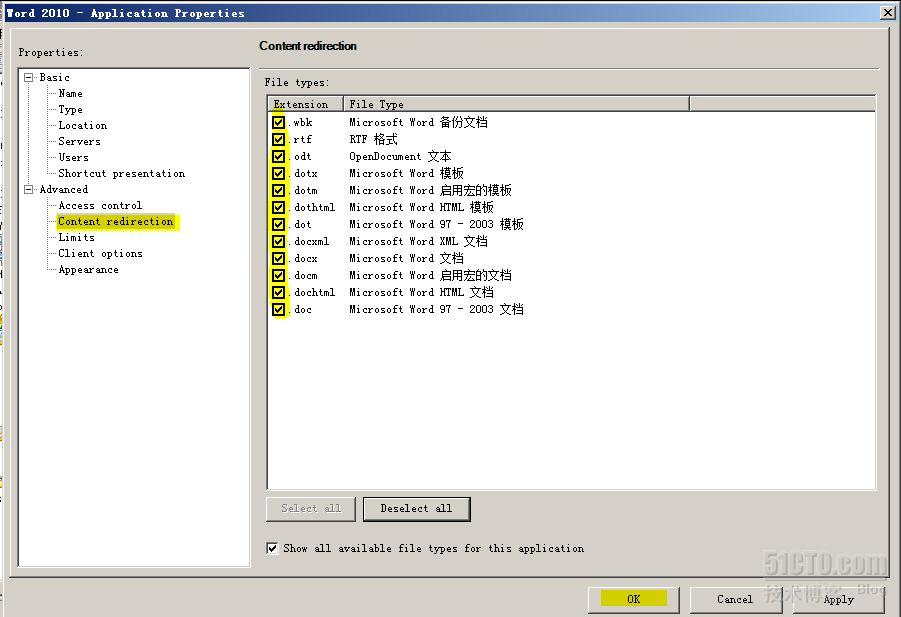Open the Access control page

(100, 206)
